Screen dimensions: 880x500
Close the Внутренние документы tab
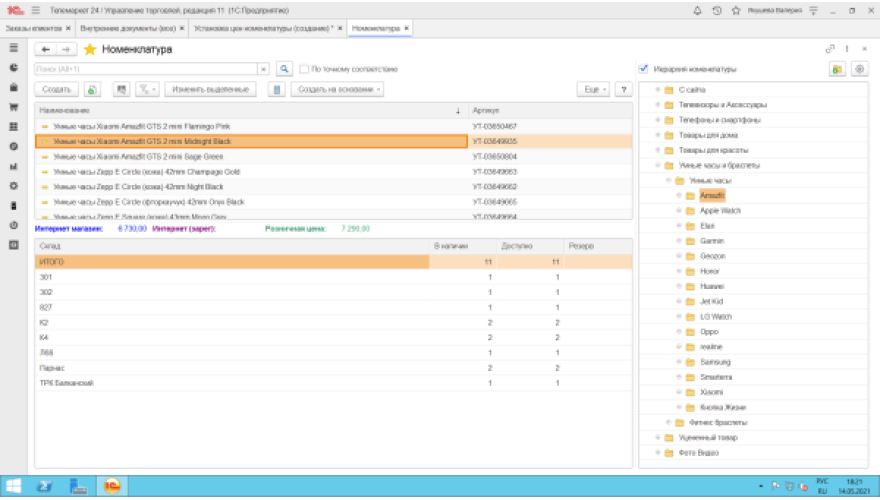click(182, 28)
